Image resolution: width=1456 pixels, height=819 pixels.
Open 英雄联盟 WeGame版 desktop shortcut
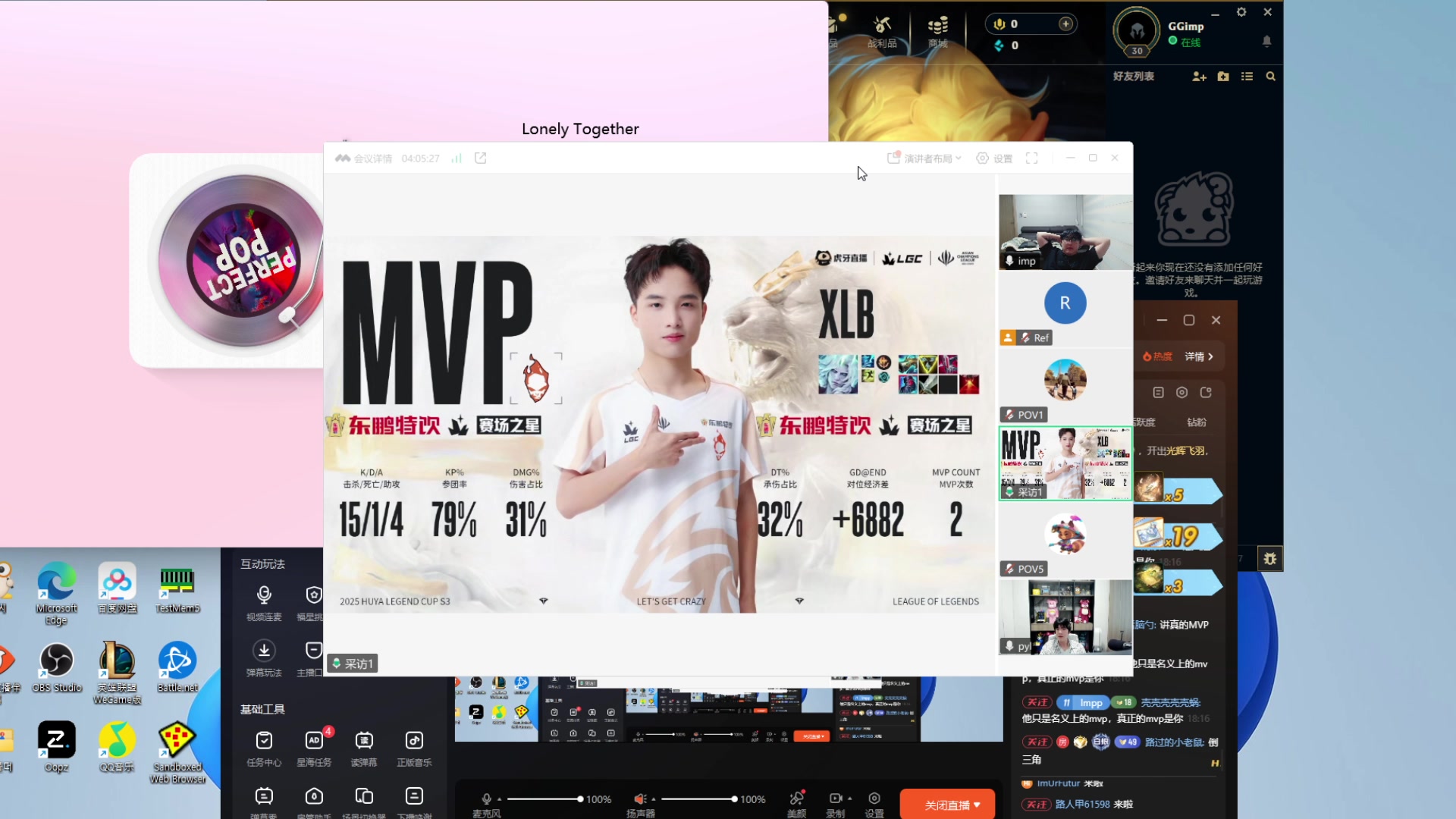pos(117,673)
